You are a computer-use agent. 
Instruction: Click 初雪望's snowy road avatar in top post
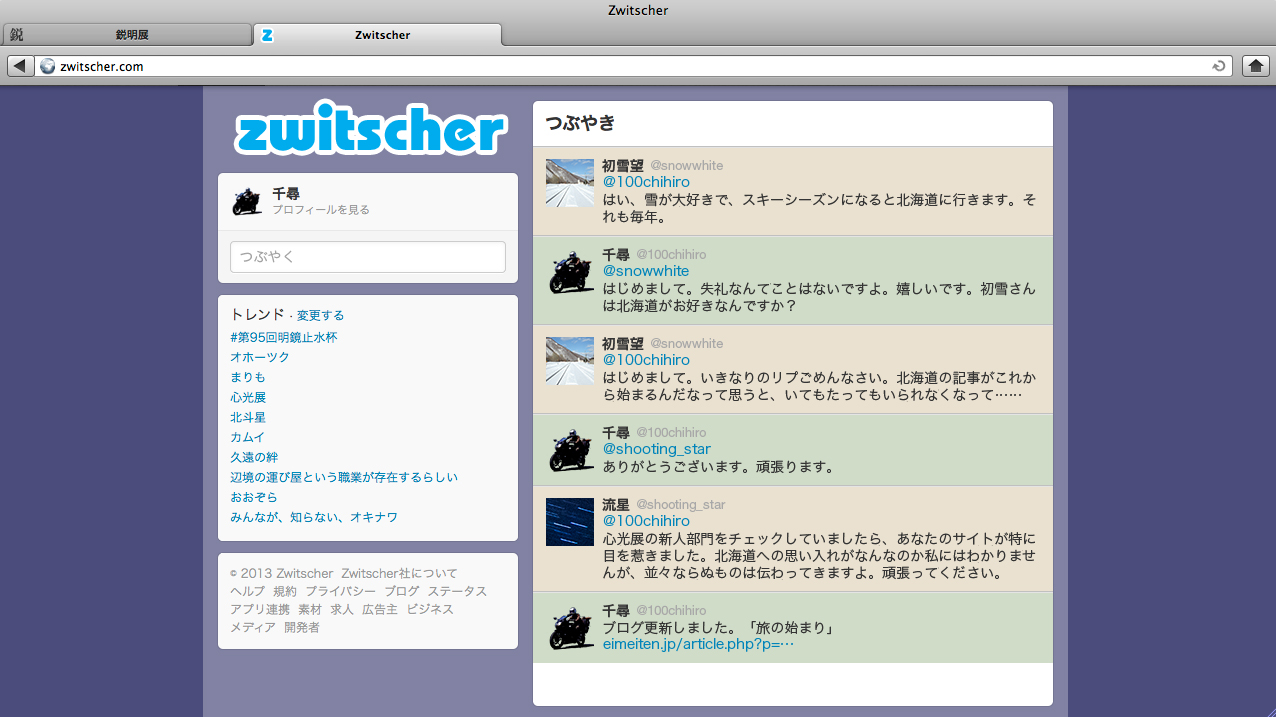click(570, 183)
